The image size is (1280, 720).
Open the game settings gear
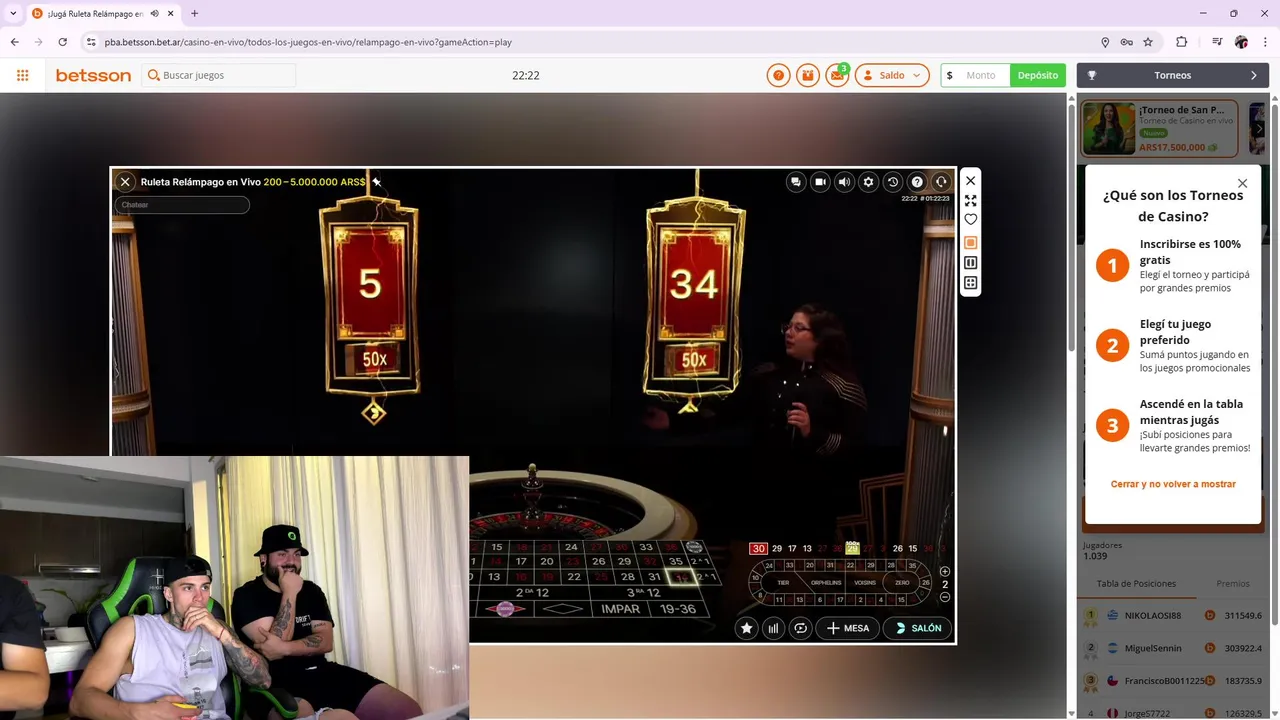pyautogui.click(x=868, y=182)
